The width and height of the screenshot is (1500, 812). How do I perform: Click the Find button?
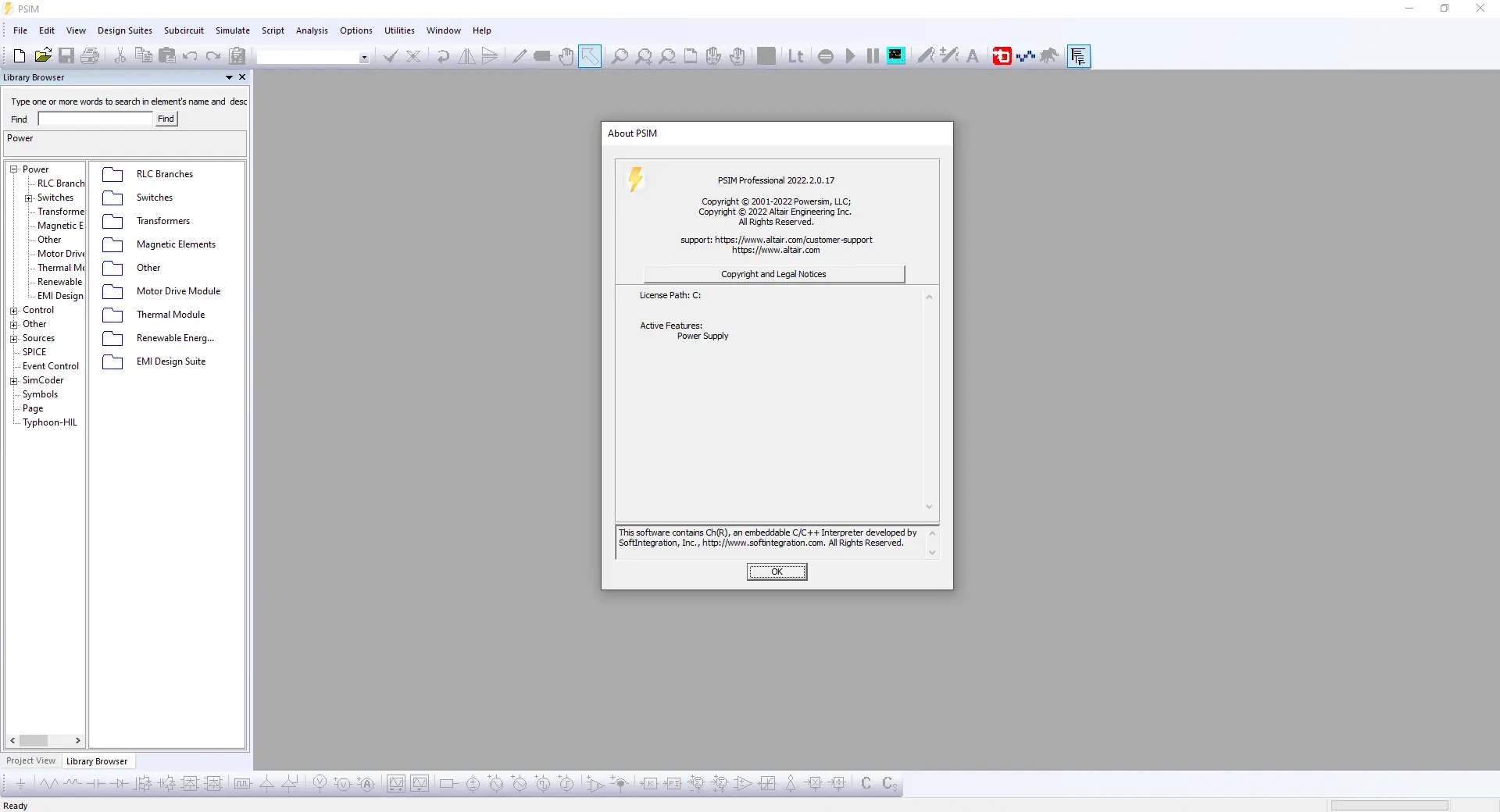point(166,119)
